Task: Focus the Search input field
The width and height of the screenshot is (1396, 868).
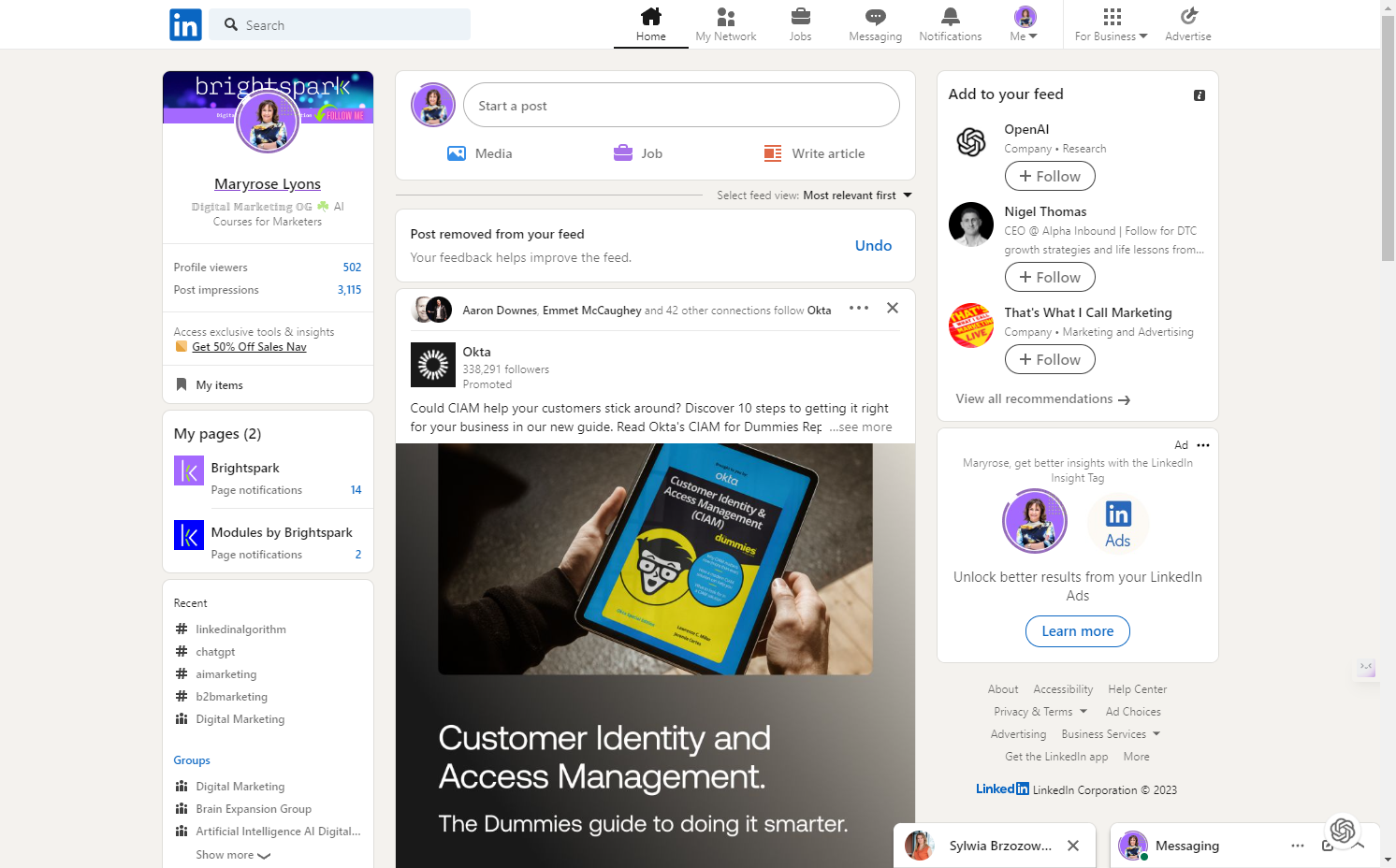Action: pos(340,24)
